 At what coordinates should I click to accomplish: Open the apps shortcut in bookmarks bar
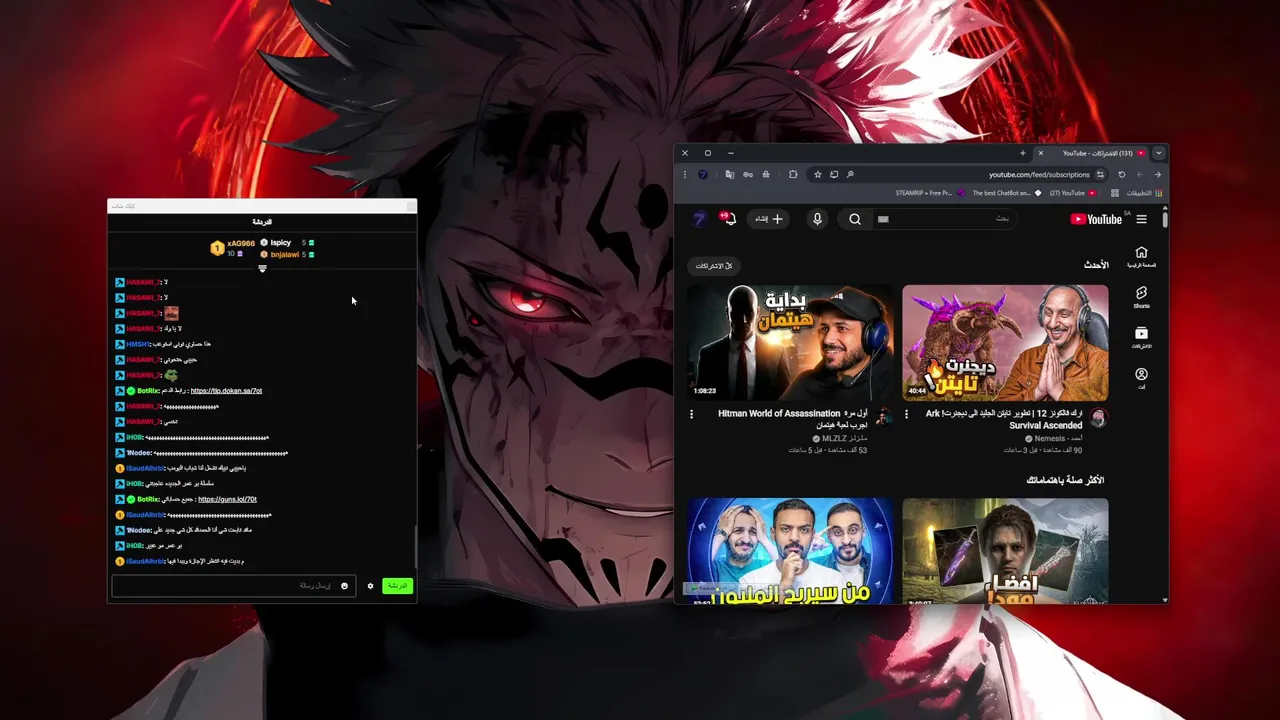1145,193
